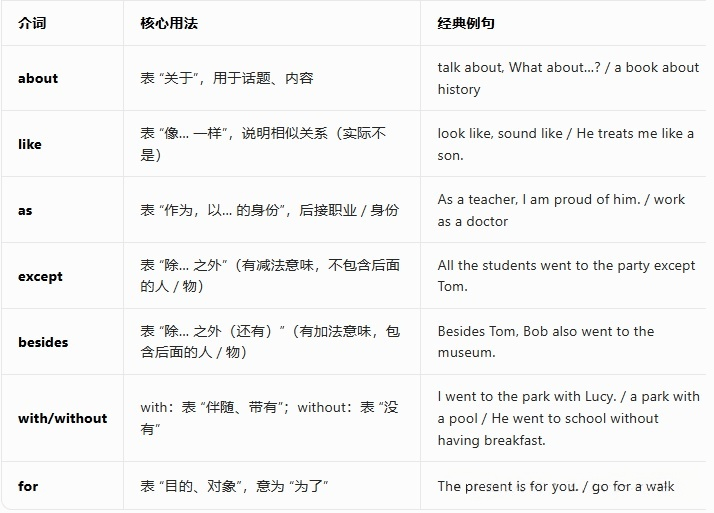Click the usage text 表"关于"，用于话题、内容
The width and height of the screenshot is (714, 513).
pyautogui.click(x=227, y=78)
